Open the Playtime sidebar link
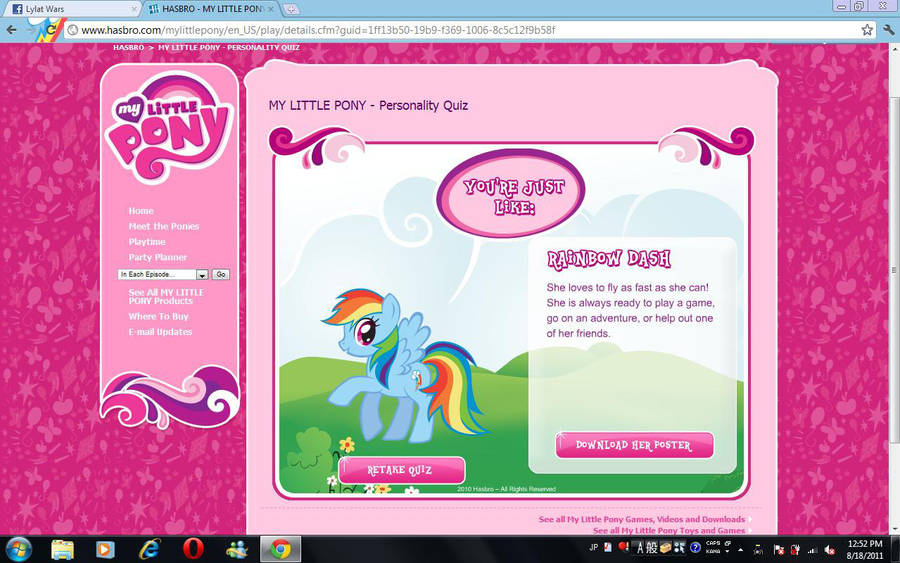Viewport: 900px width, 563px height. tap(147, 242)
